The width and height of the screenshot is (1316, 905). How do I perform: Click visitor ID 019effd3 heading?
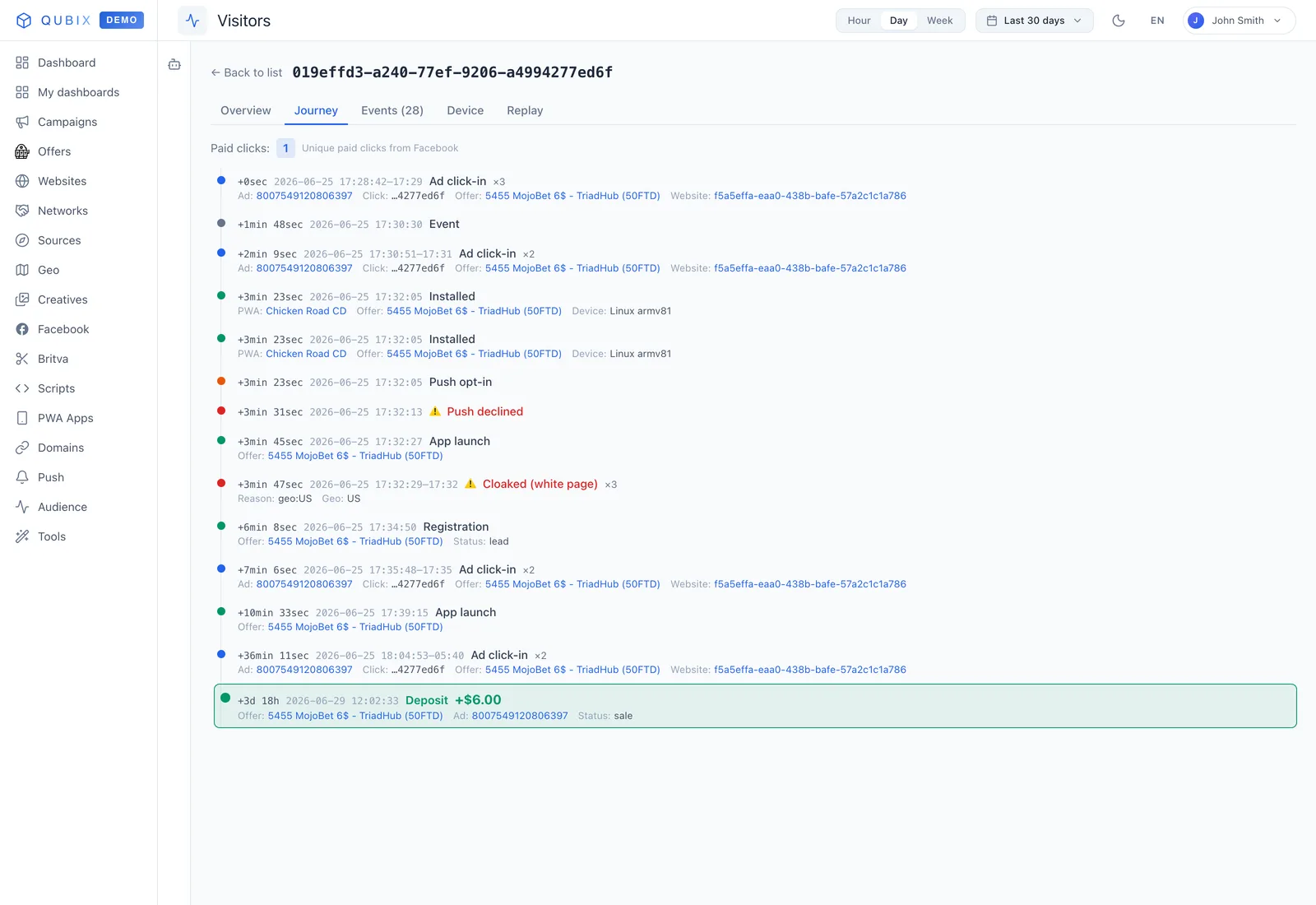[452, 72]
